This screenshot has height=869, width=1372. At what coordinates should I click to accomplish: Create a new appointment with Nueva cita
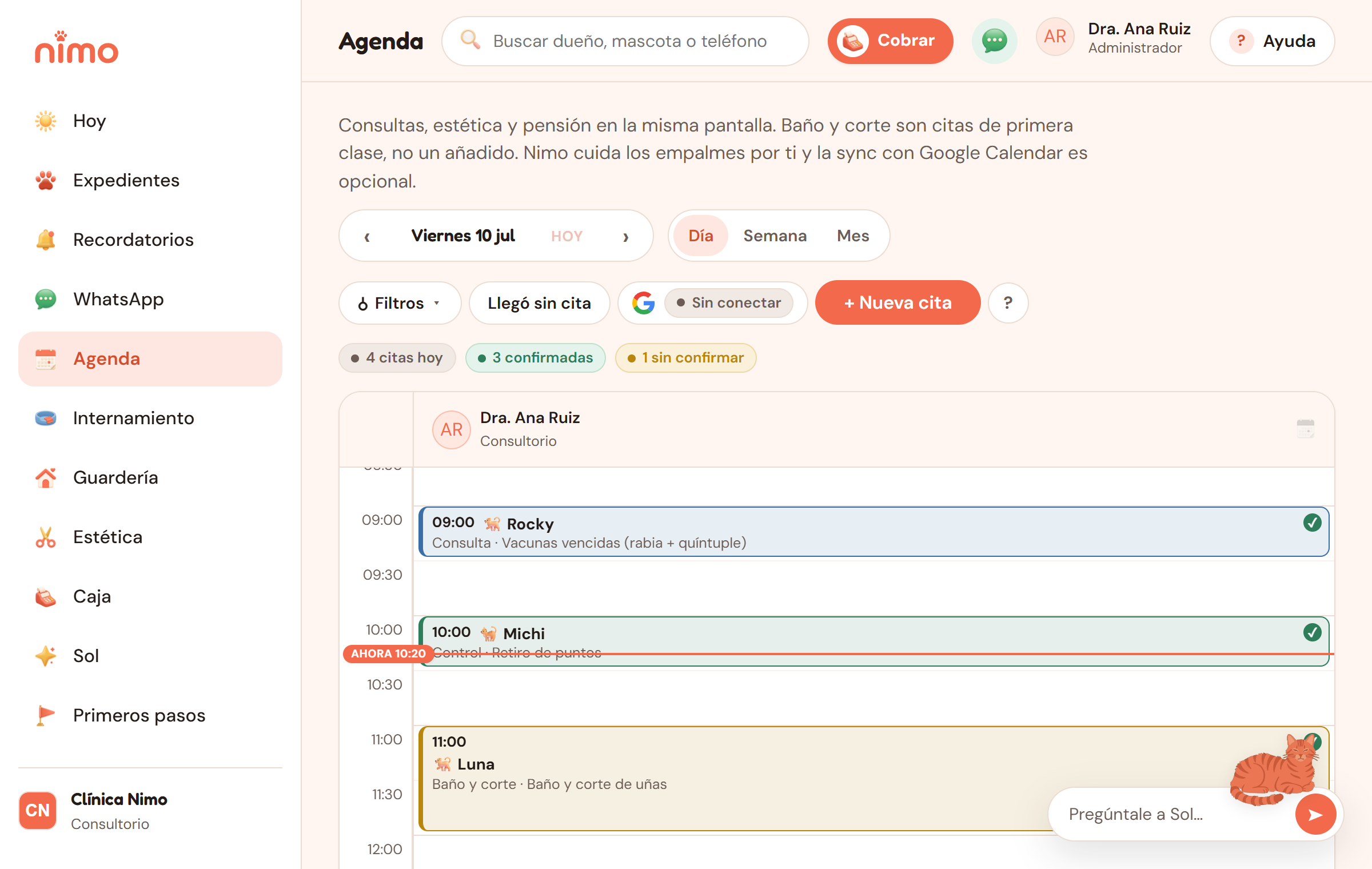[x=898, y=303]
